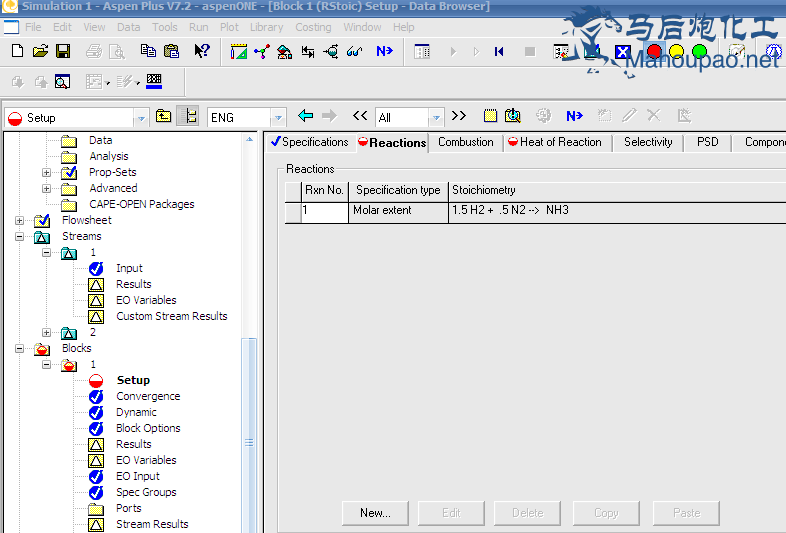The height and width of the screenshot is (533, 786).
Task: Click the Paste button below reactions
Action: tap(686, 513)
